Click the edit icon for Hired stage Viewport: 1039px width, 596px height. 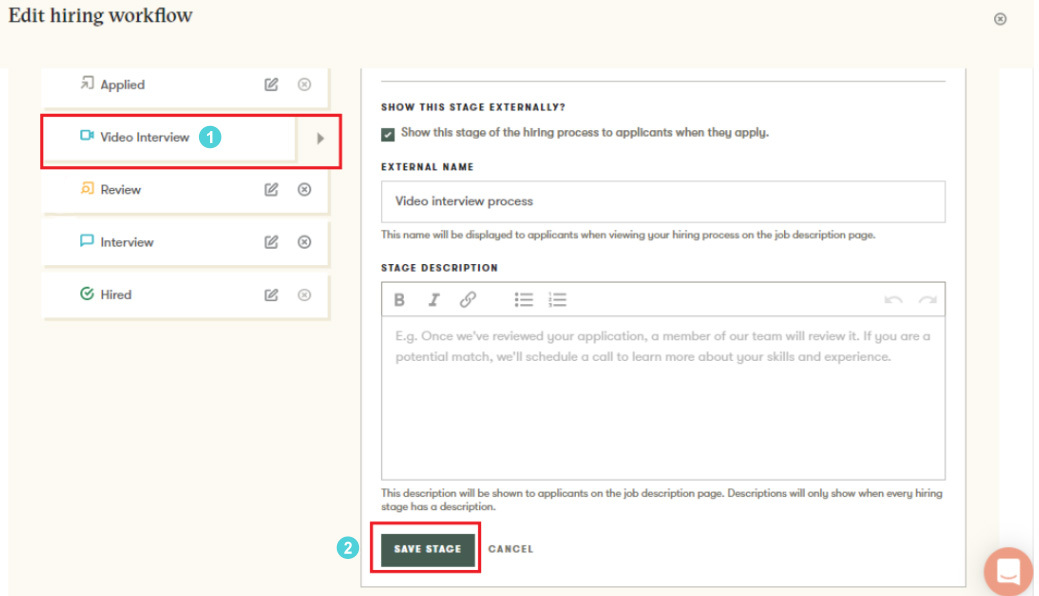(271, 295)
